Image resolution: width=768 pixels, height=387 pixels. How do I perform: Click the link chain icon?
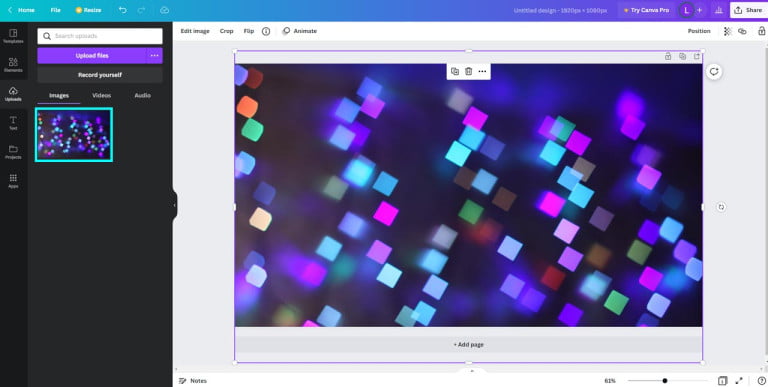pyautogui.click(x=742, y=31)
